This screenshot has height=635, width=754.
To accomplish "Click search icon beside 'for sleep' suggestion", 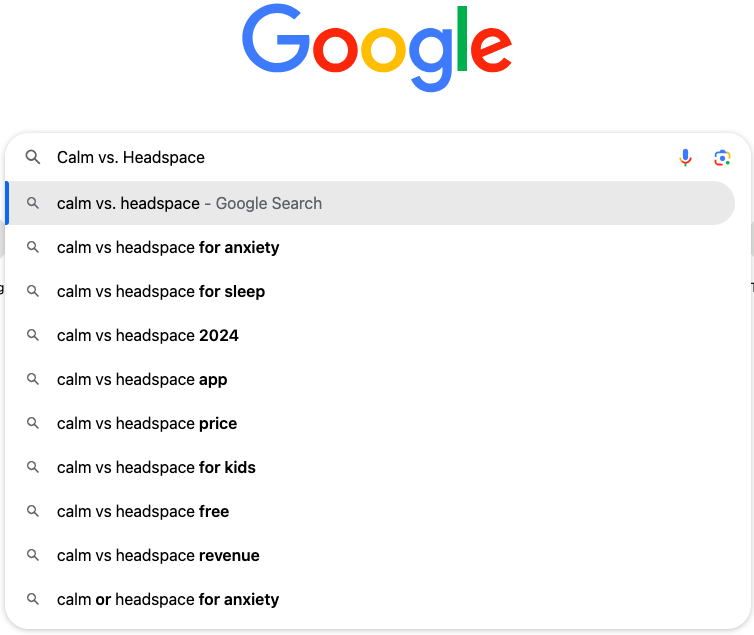I will [x=33, y=291].
